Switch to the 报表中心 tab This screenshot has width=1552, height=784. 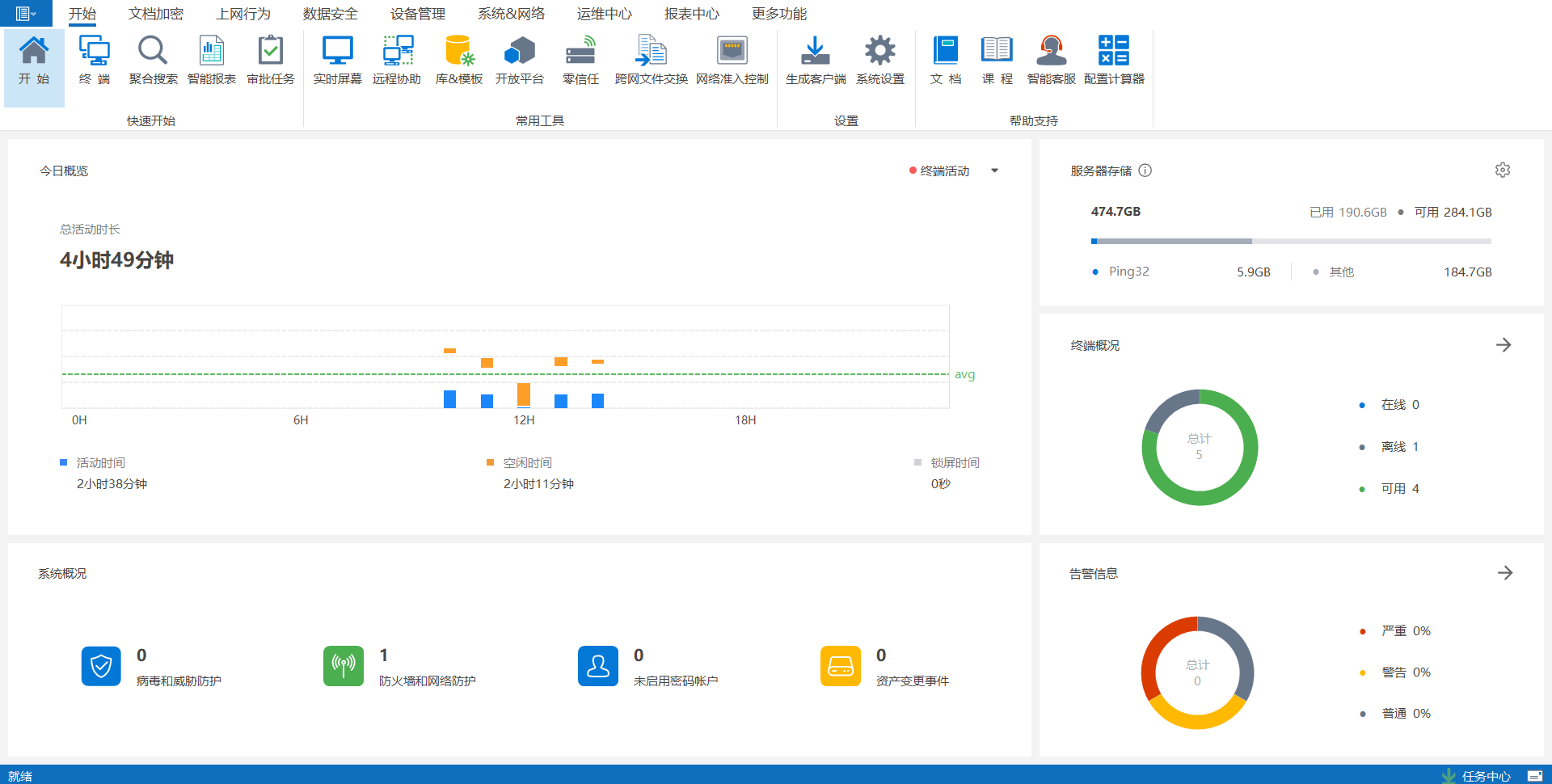click(691, 14)
